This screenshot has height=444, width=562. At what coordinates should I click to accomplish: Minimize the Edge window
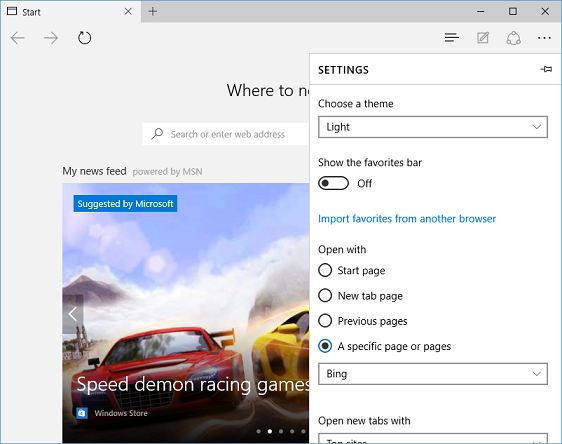(x=480, y=11)
